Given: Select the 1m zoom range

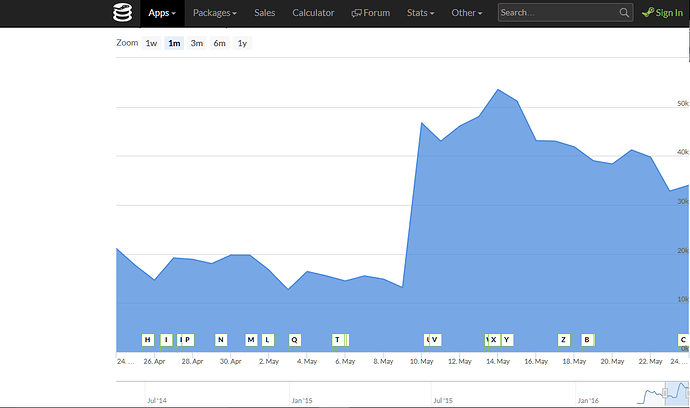Looking at the screenshot, I should (x=174, y=43).
